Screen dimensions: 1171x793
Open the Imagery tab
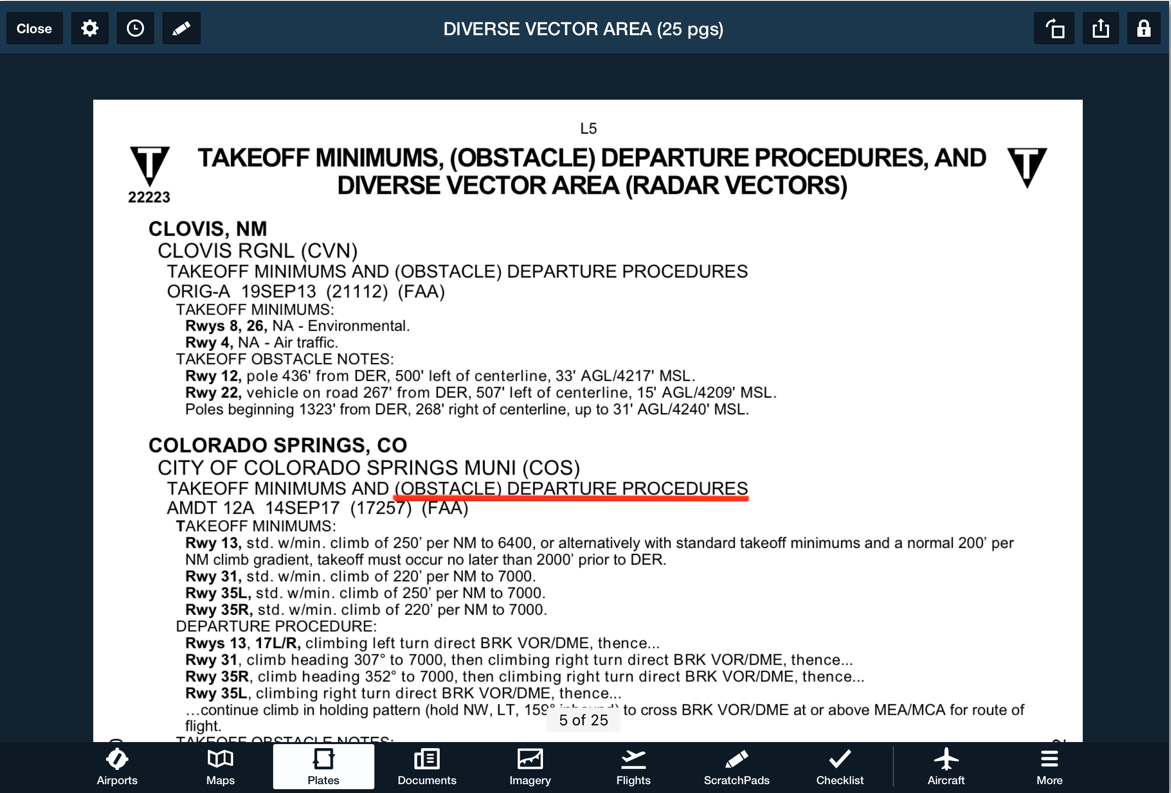(530, 767)
